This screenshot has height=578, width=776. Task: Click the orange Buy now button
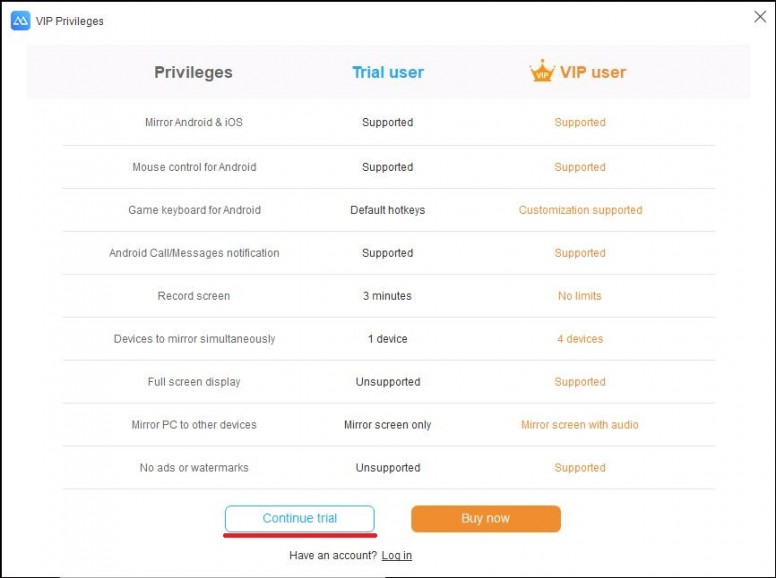pyautogui.click(x=485, y=518)
